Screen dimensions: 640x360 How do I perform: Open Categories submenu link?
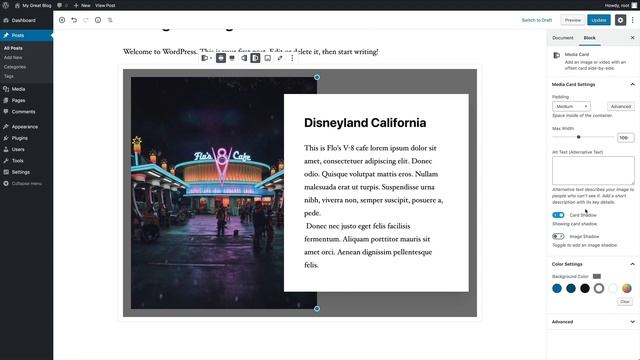click(x=15, y=67)
